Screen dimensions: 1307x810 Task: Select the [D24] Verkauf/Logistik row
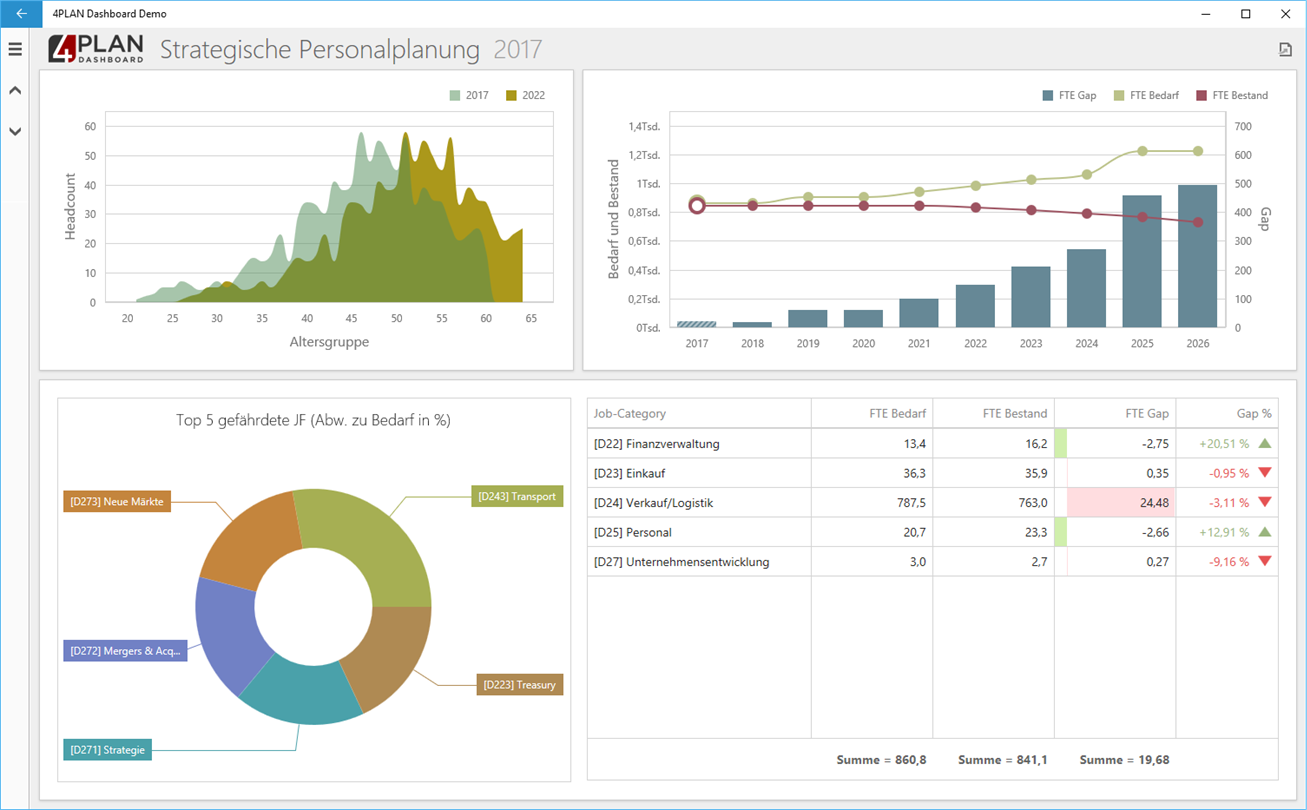[x=932, y=503]
